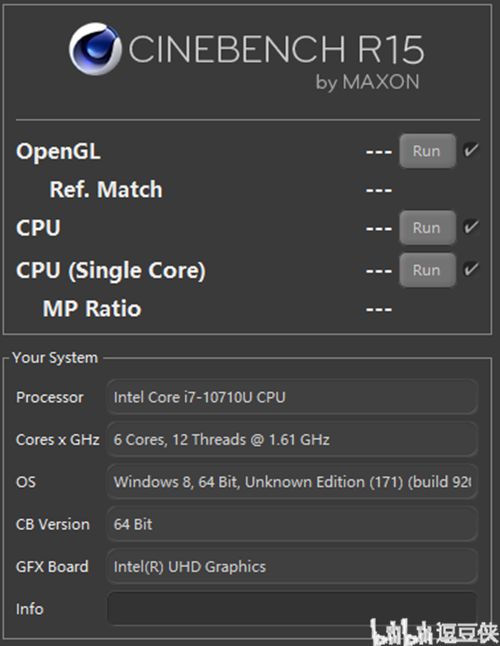
Task: Toggle the CPU Single Core checkbox
Action: click(x=471, y=269)
